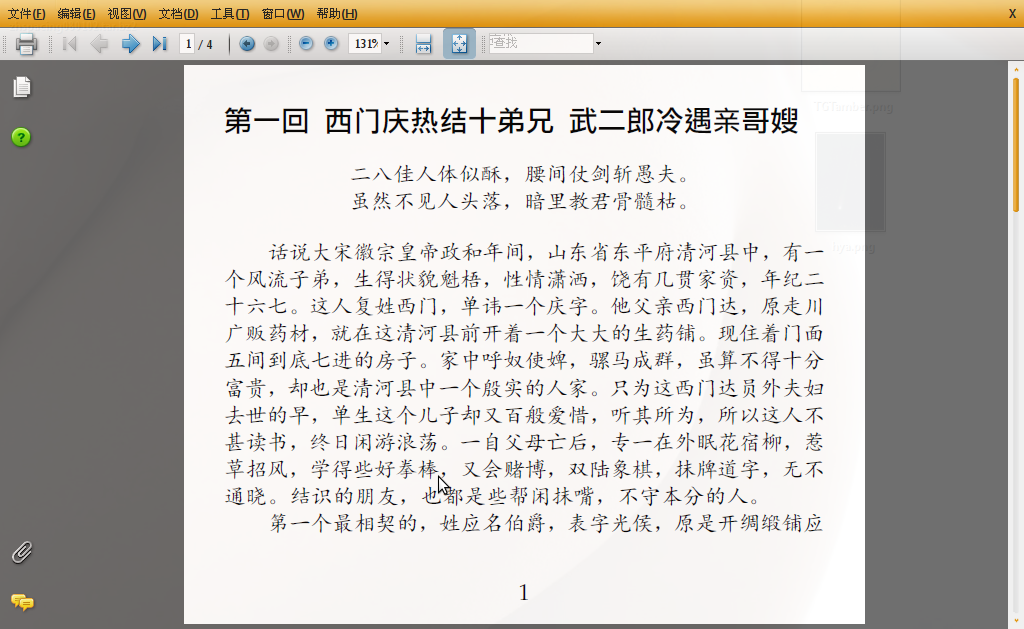Zoom out with the minus button
Image resolution: width=1024 pixels, height=629 pixels.
point(306,43)
